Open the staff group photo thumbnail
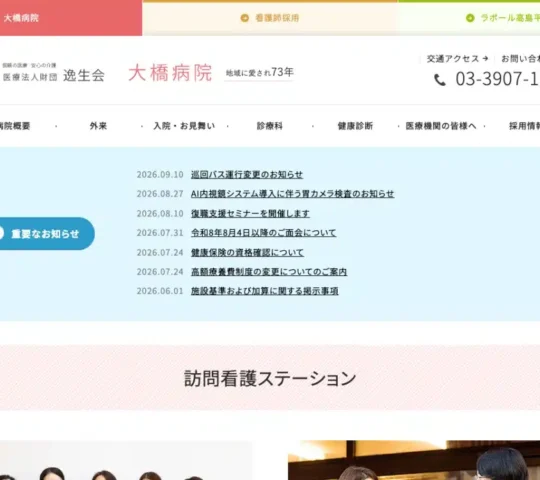Screen dimensions: 540x480 pos(126,460)
